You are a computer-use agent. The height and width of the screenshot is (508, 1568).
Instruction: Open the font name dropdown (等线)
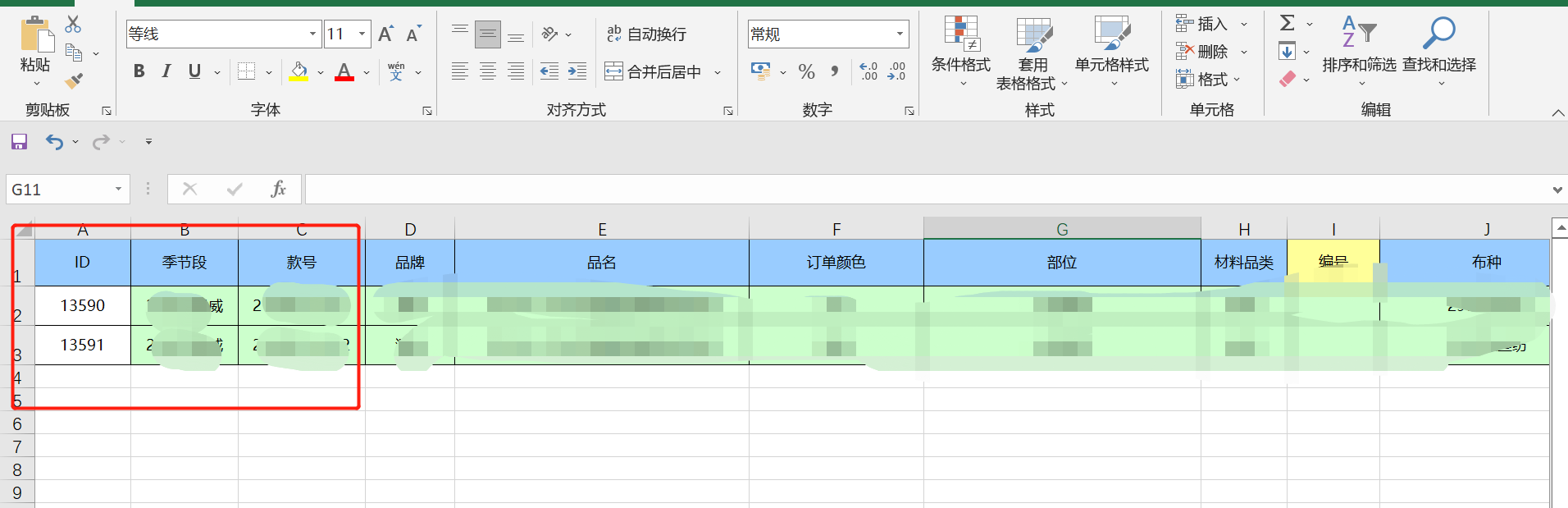(312, 34)
